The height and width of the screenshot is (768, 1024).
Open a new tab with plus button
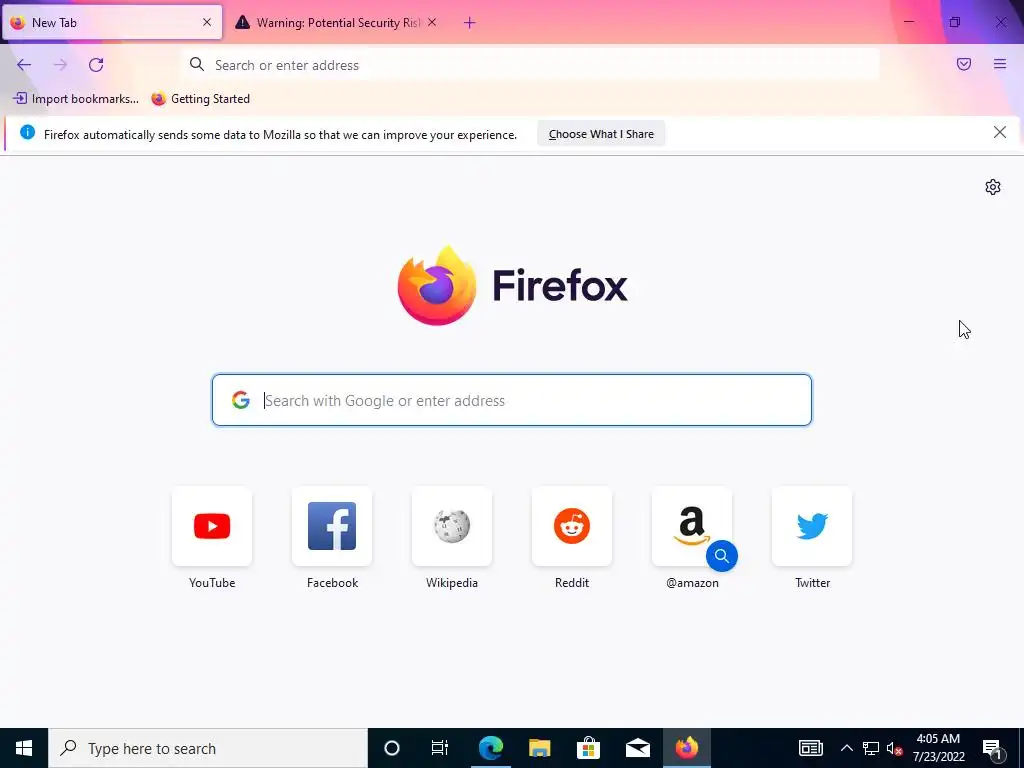coord(470,23)
